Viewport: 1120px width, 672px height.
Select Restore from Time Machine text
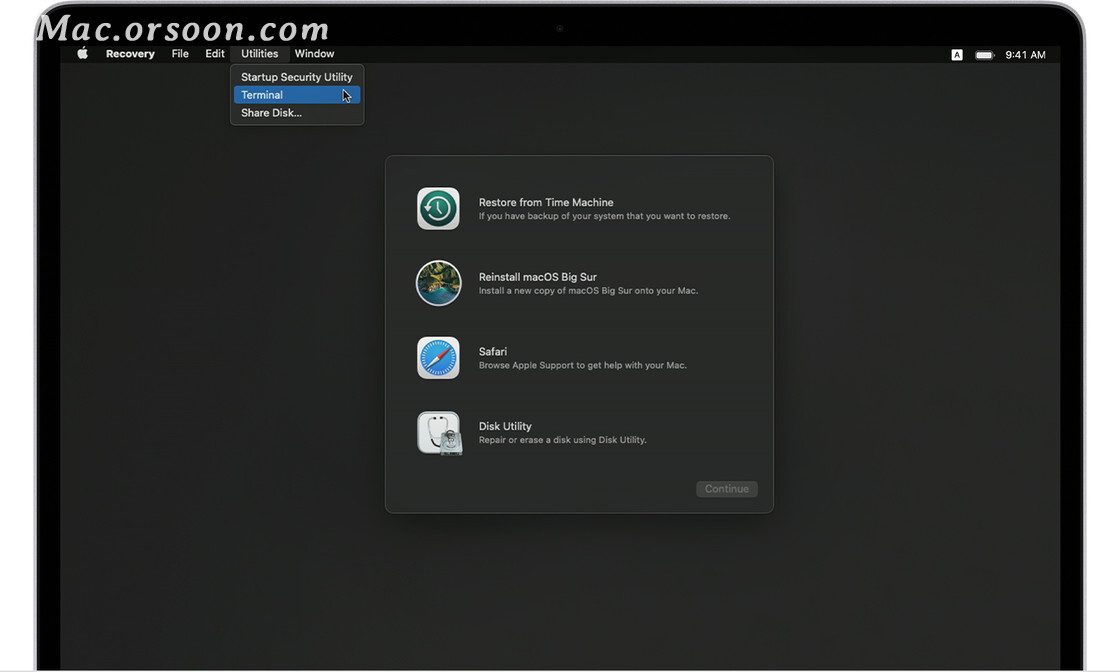coord(546,202)
